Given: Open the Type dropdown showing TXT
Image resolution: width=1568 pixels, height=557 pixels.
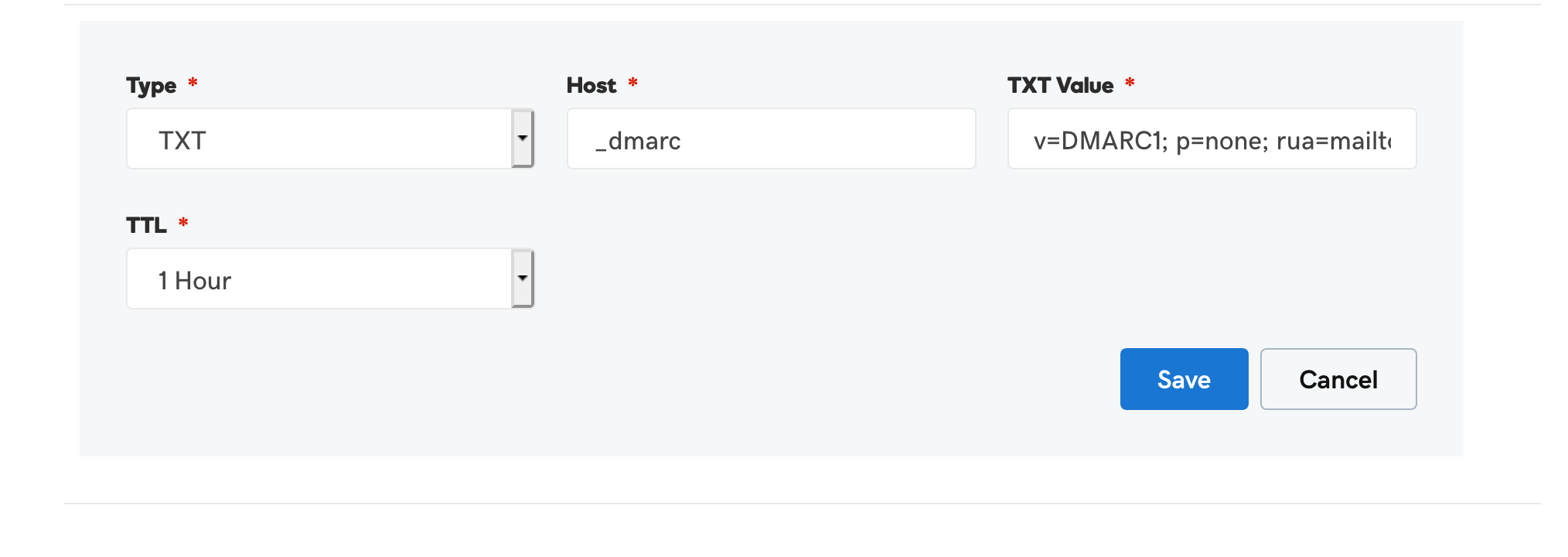Looking at the screenshot, I should [330, 138].
